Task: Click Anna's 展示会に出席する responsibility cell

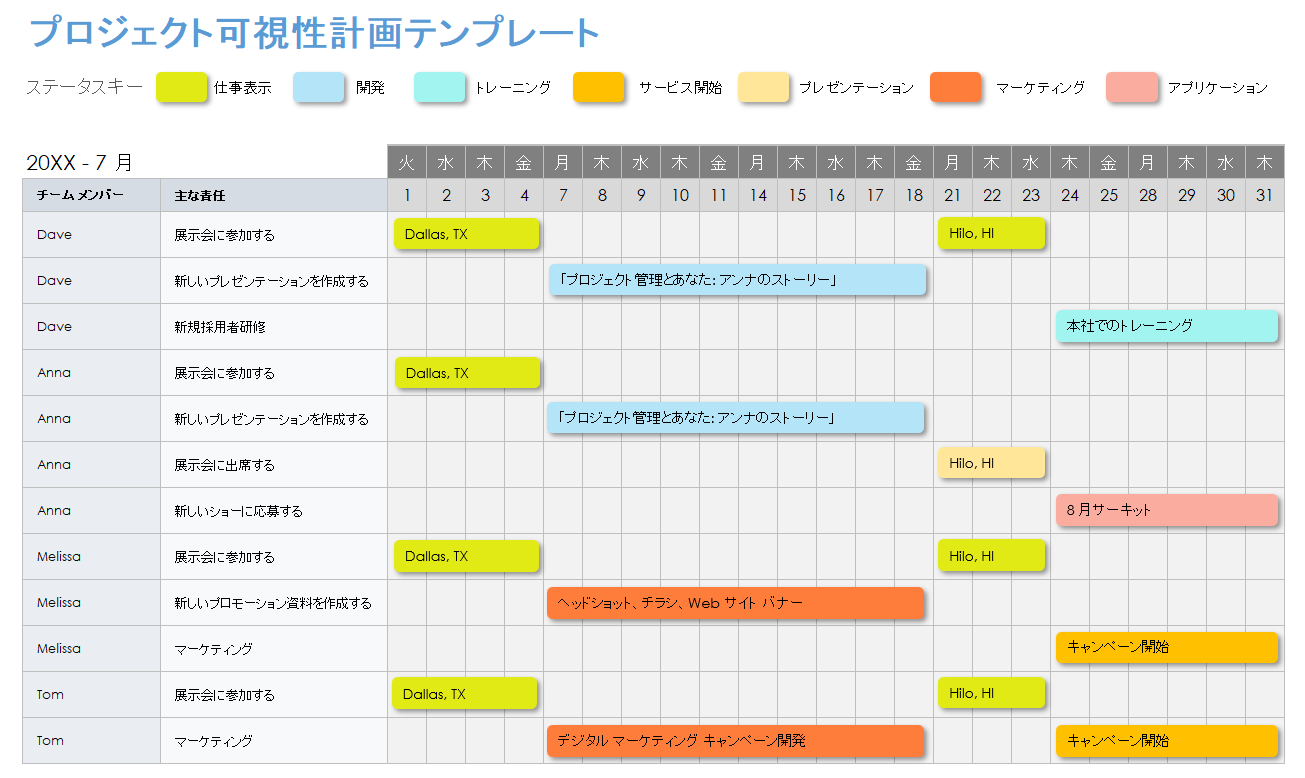Action: [x=274, y=465]
